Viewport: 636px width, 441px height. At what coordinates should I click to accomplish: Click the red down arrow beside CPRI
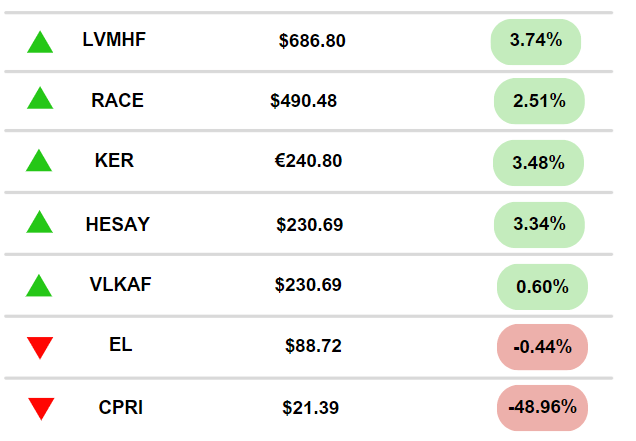[41, 409]
